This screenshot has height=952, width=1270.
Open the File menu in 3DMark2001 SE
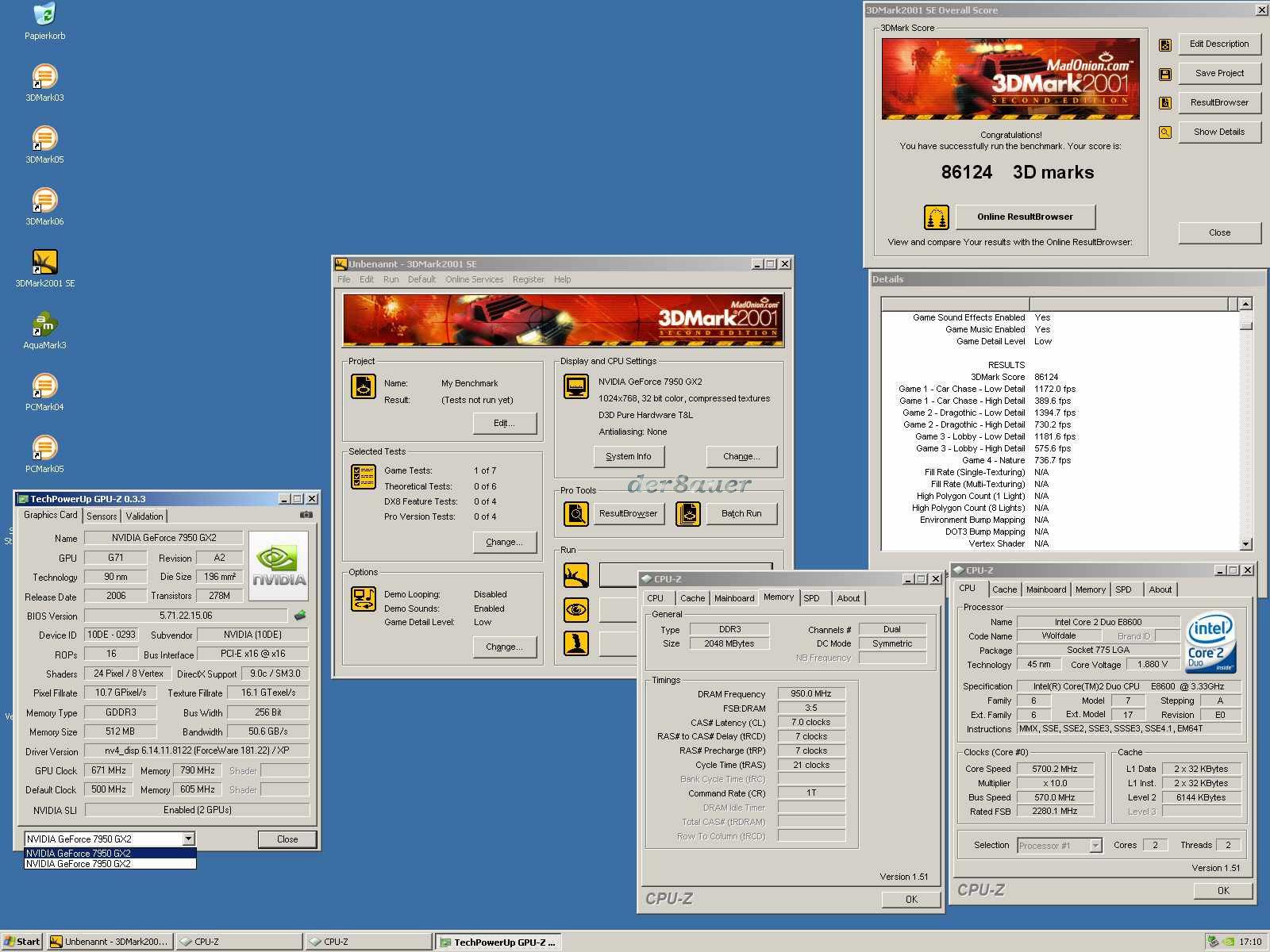pos(344,279)
